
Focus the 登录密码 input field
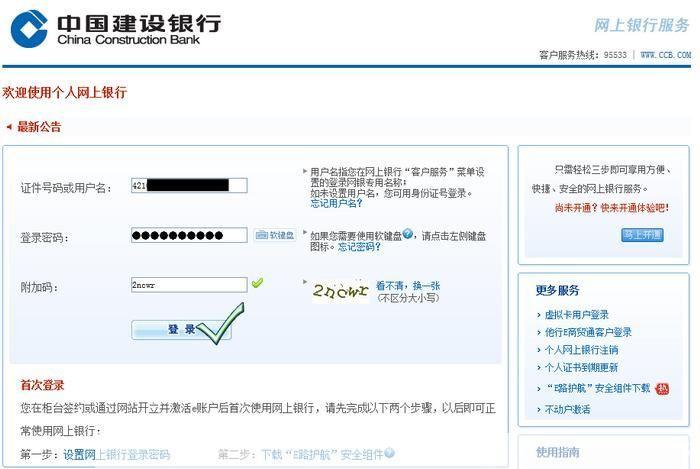pyautogui.click(x=189, y=235)
